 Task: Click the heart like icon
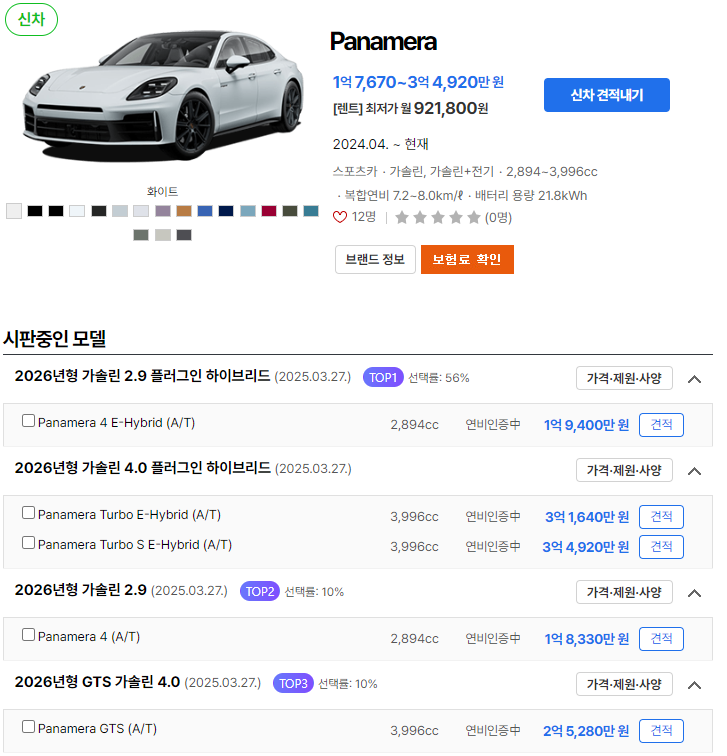pyautogui.click(x=340, y=217)
